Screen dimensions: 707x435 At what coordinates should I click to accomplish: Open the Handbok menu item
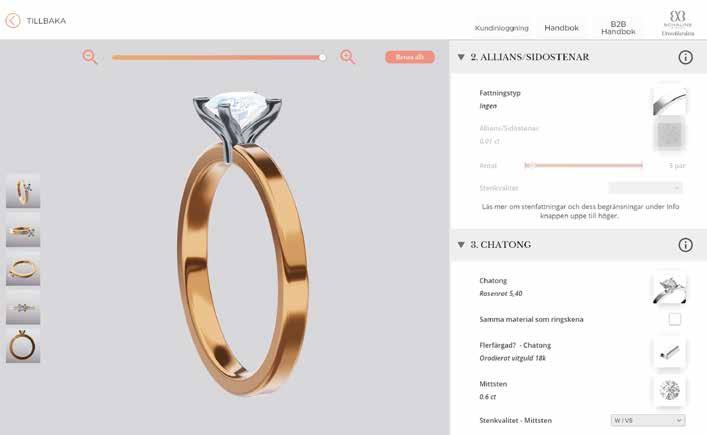[561, 28]
